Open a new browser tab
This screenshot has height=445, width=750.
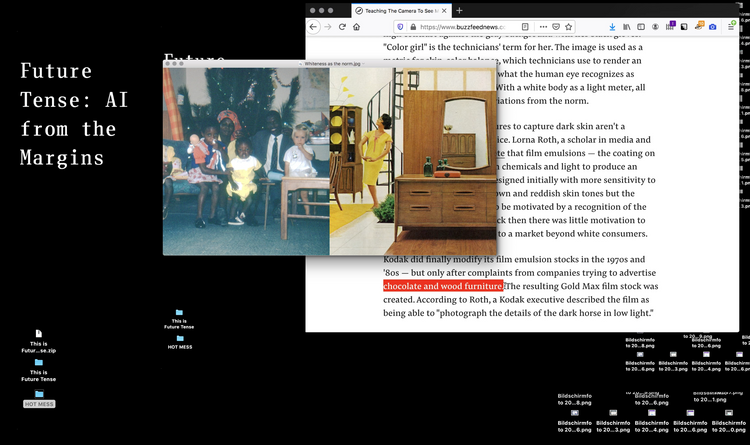click(x=459, y=9)
